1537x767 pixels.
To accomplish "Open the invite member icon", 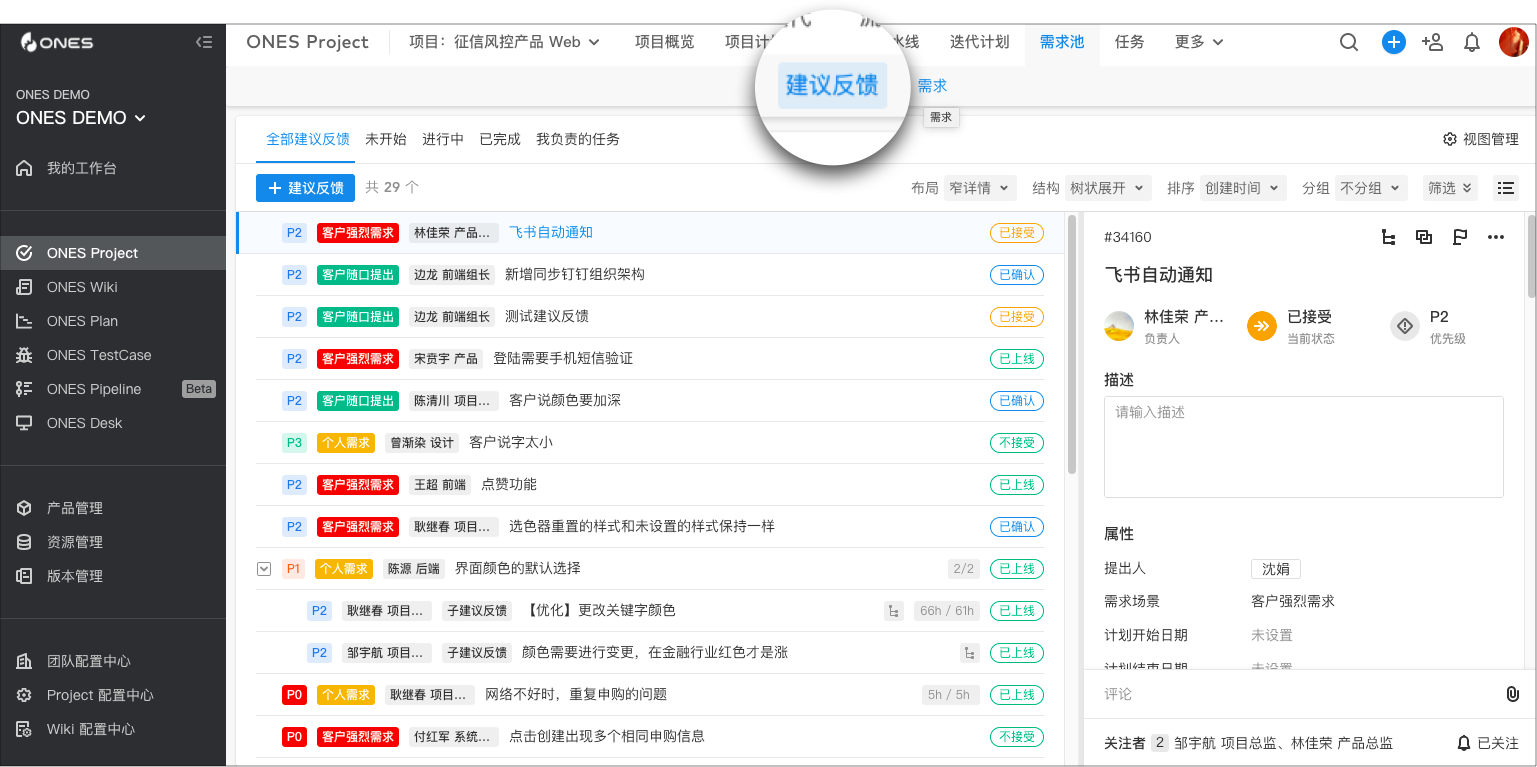I will tap(1432, 42).
